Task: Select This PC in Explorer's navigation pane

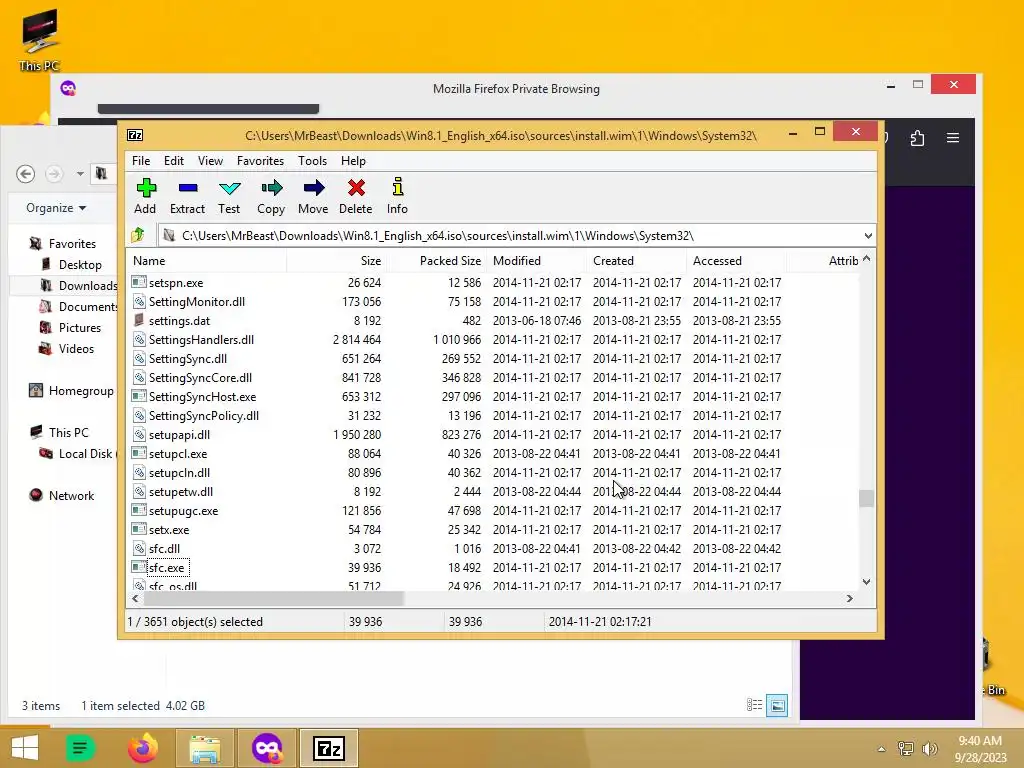Action: click(x=68, y=432)
